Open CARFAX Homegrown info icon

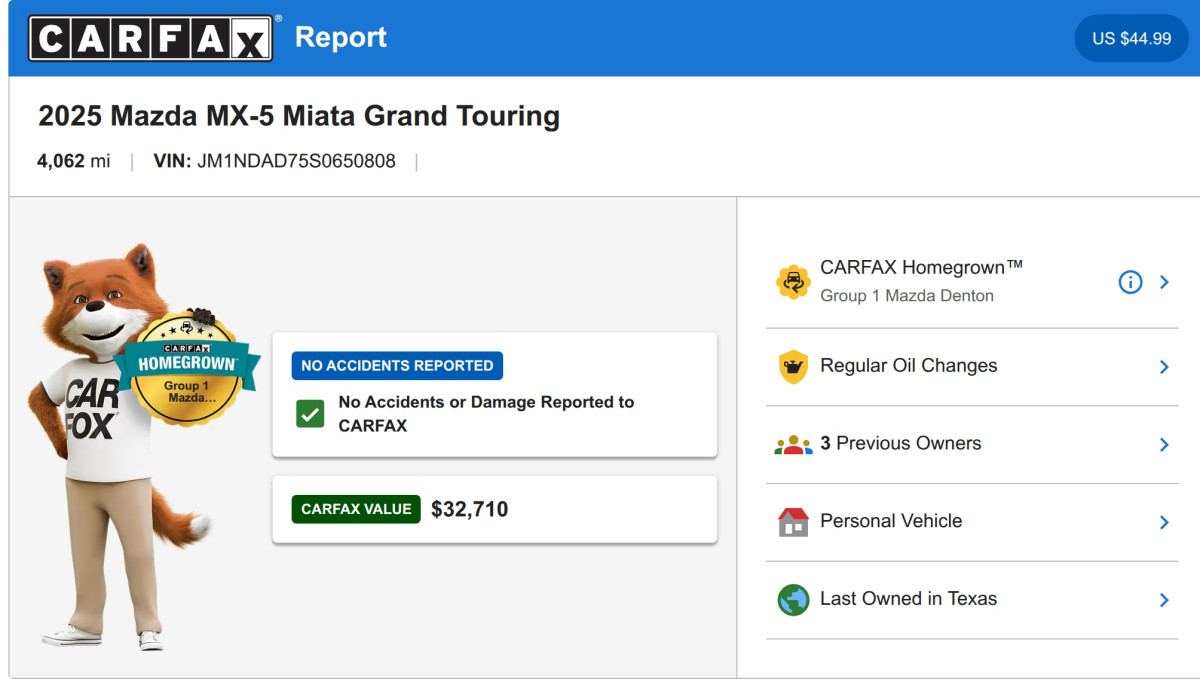click(1130, 282)
